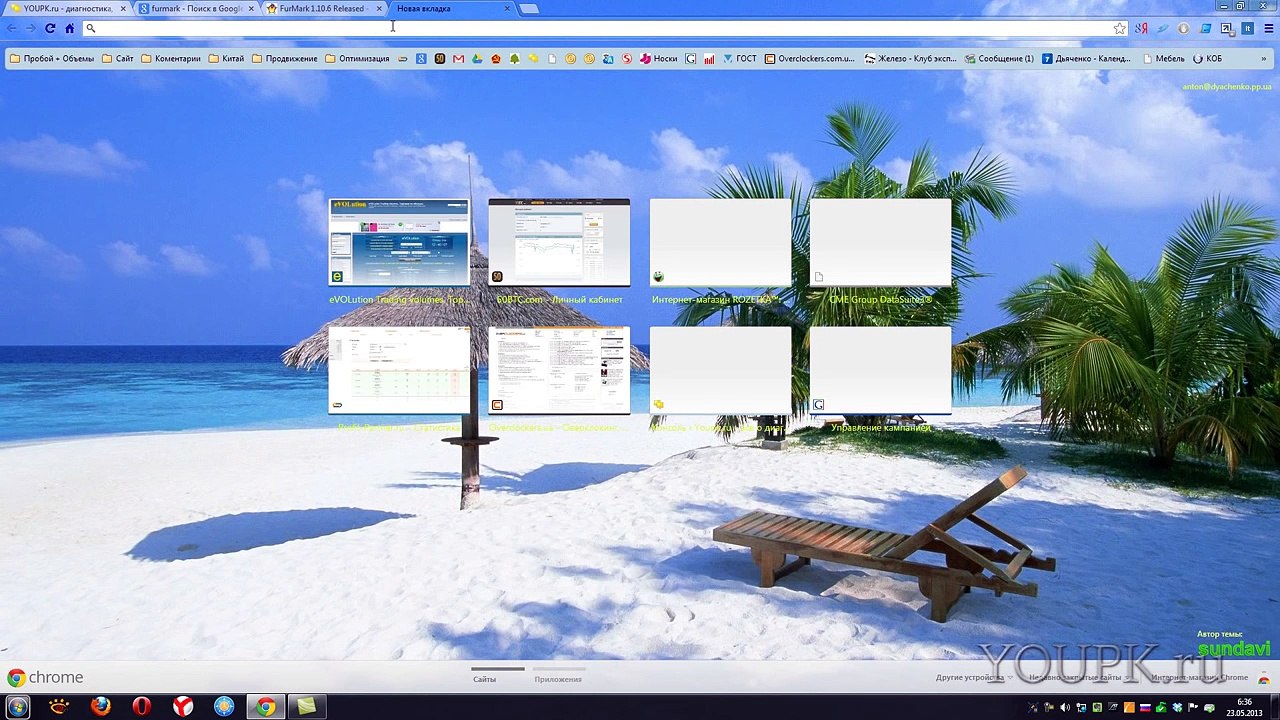Open the blue Google search bookmark icon

421,59
